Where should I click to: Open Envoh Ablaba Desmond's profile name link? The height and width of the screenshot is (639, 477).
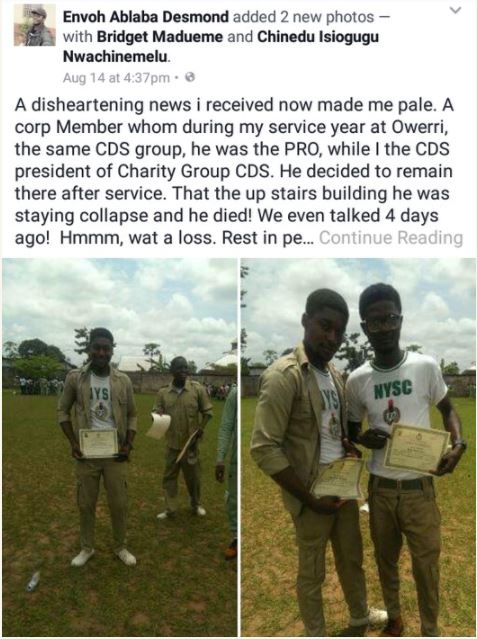coord(146,17)
